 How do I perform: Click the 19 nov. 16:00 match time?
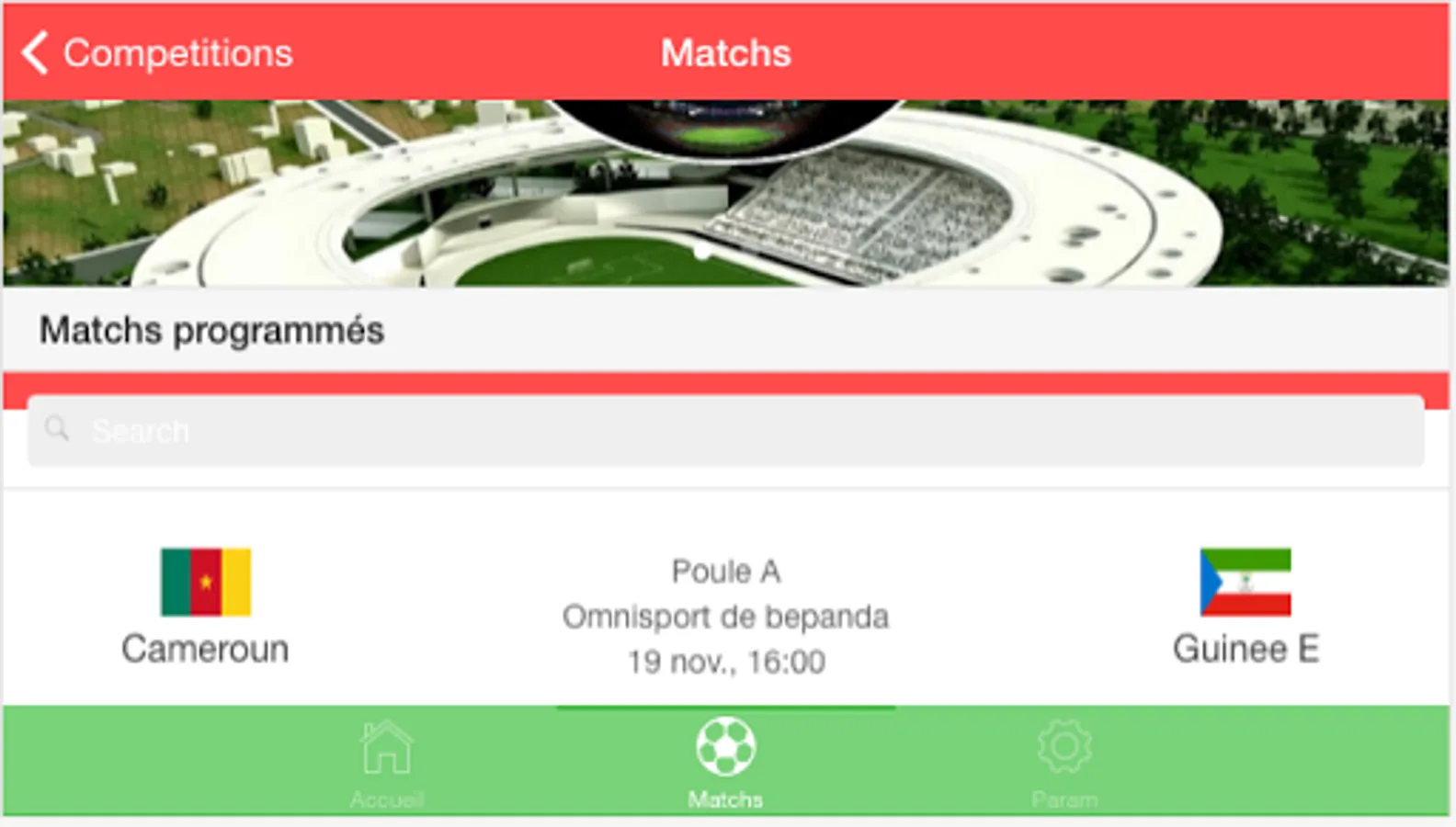(726, 662)
